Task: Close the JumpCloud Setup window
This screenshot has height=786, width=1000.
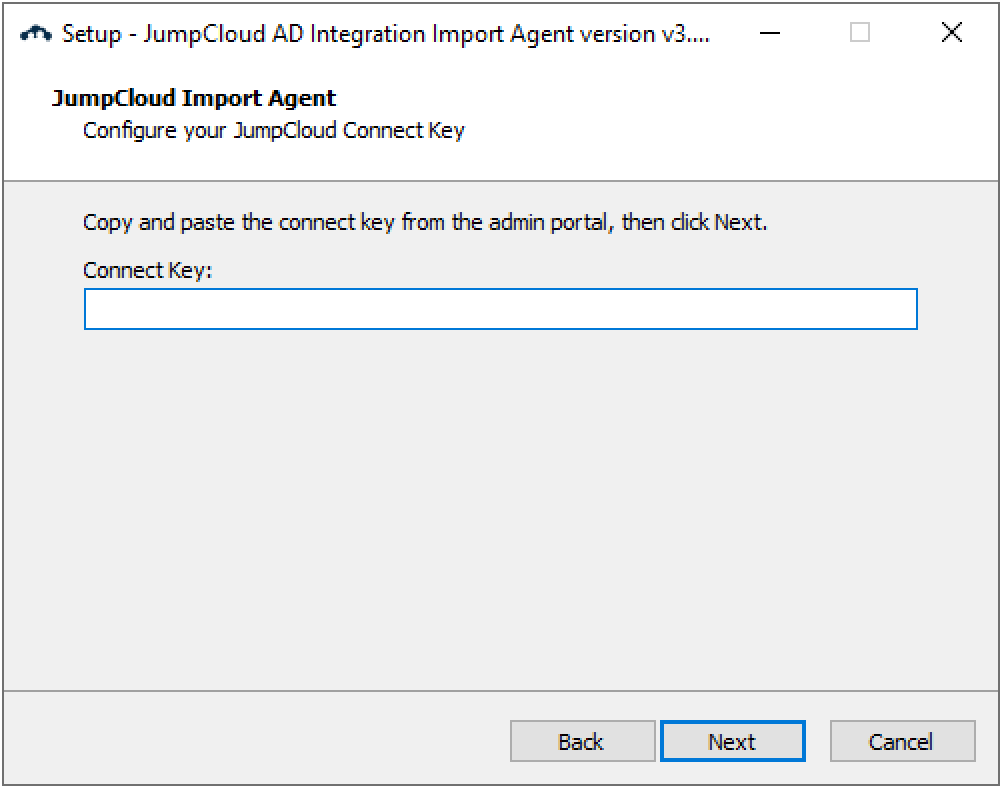Action: pyautogui.click(x=951, y=33)
